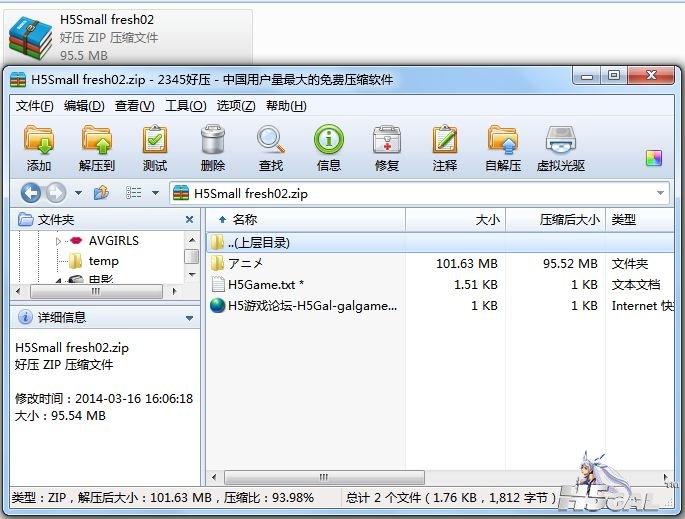The height and width of the screenshot is (519, 685).
Task: Open the view mode dropdown arrow
Action: (155, 193)
